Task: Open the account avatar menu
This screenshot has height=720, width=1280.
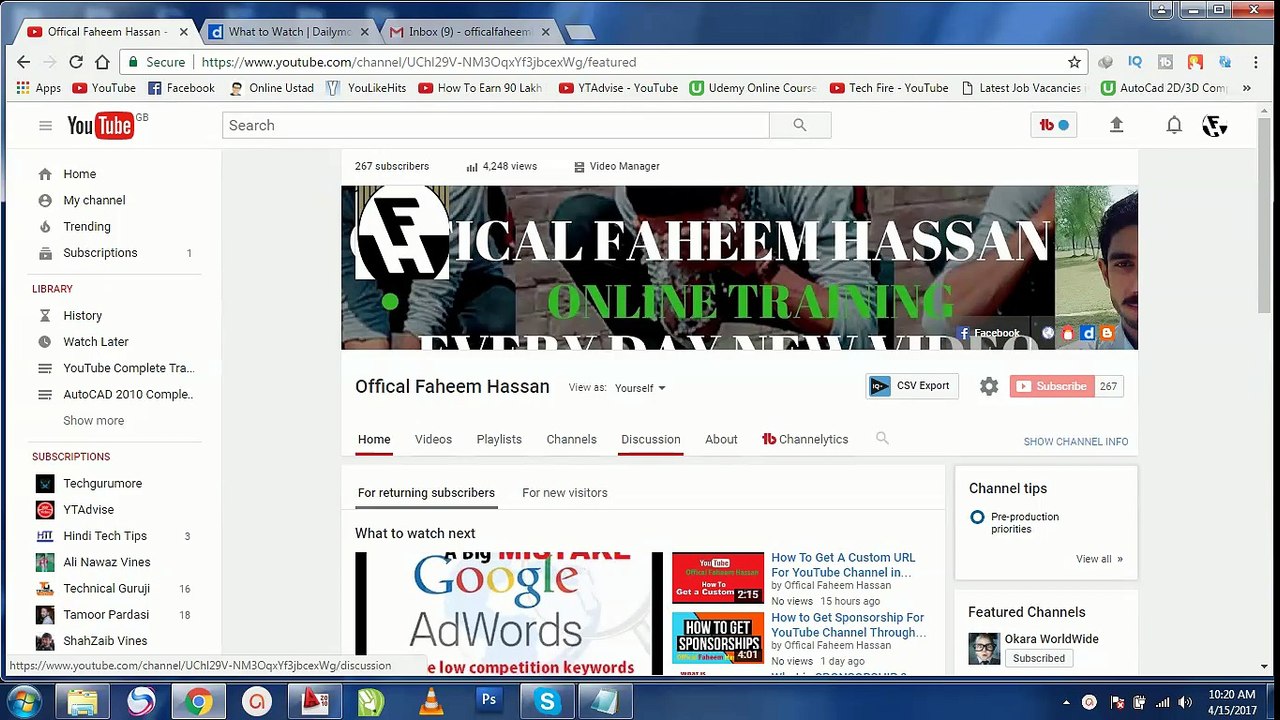Action: (x=1214, y=125)
